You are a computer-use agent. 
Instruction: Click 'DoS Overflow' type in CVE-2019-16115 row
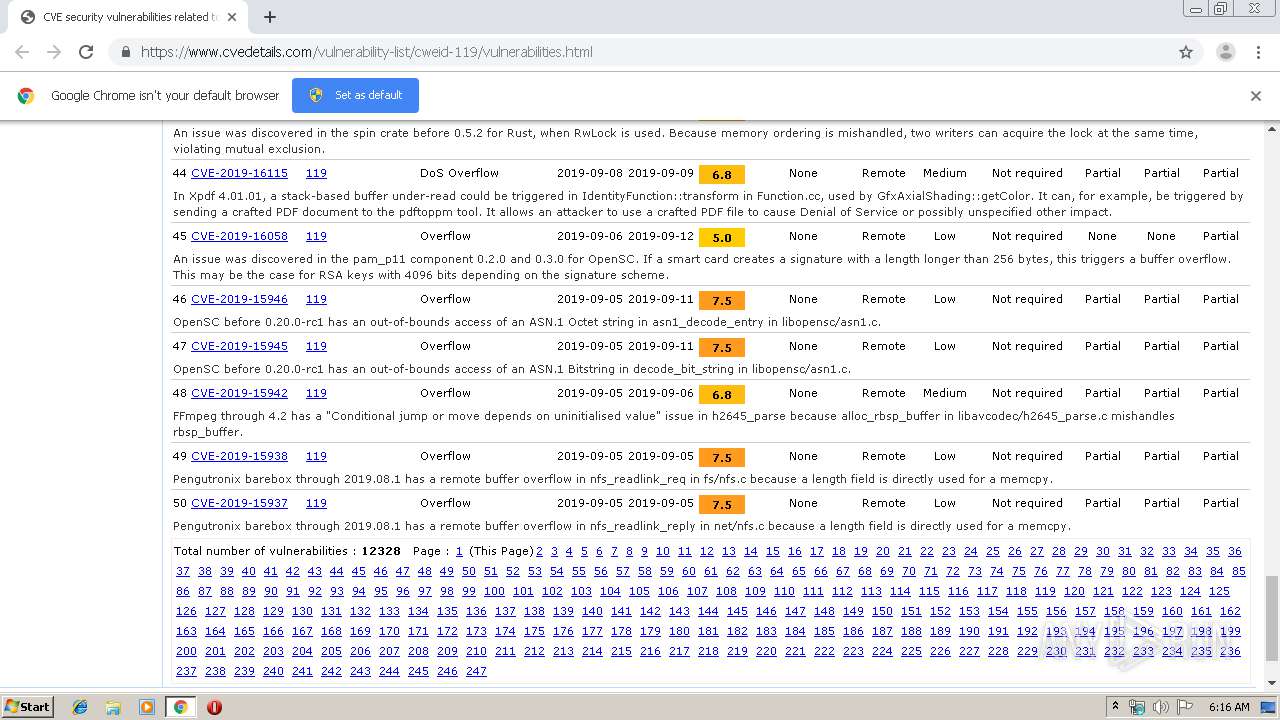point(459,173)
